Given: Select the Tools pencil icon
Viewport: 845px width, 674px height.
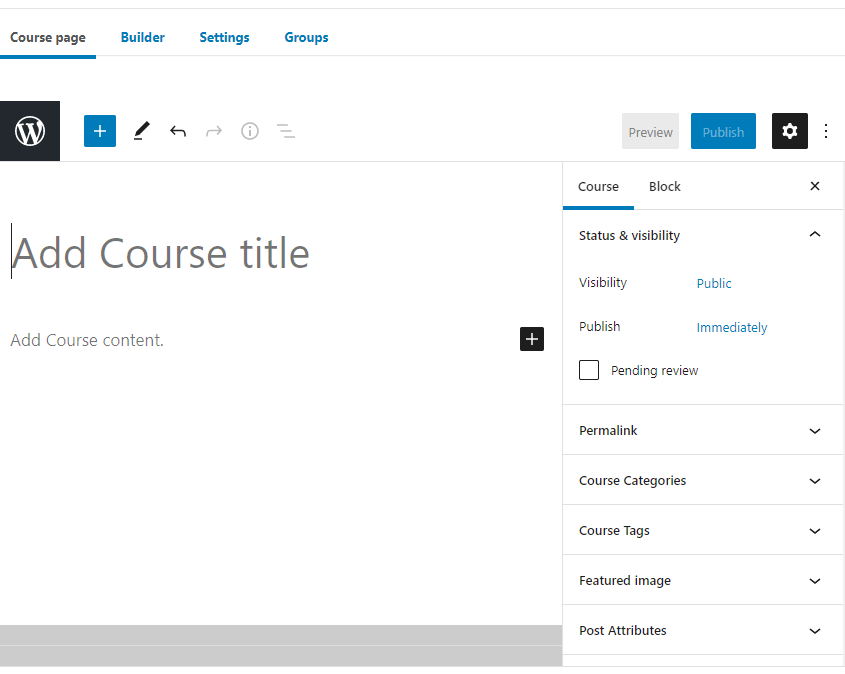Looking at the screenshot, I should point(141,131).
